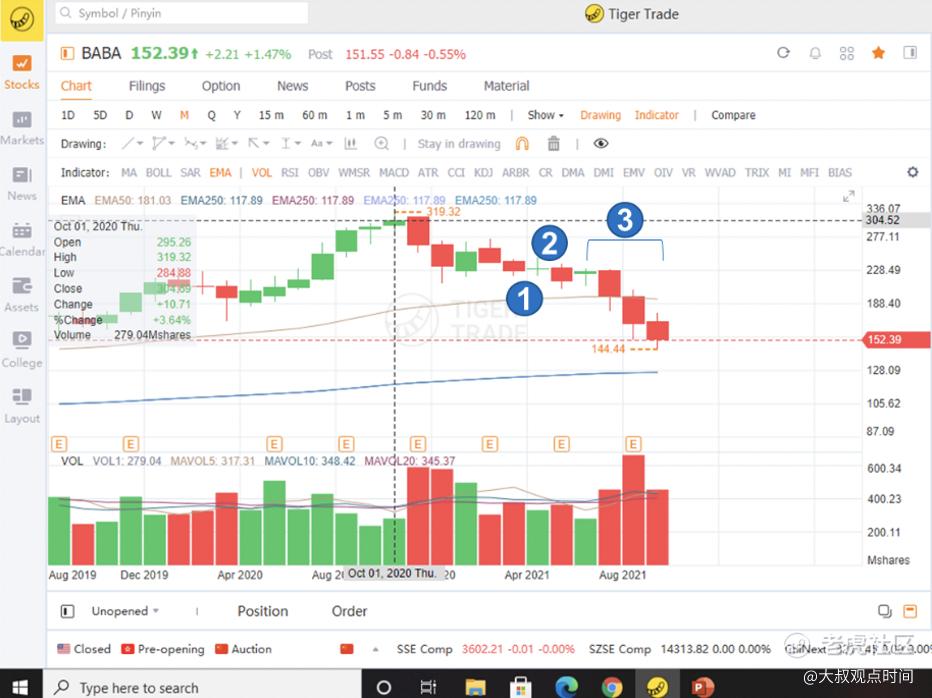Open the pop-out window icon in bottom panel
This screenshot has width=932, height=698.
click(884, 611)
